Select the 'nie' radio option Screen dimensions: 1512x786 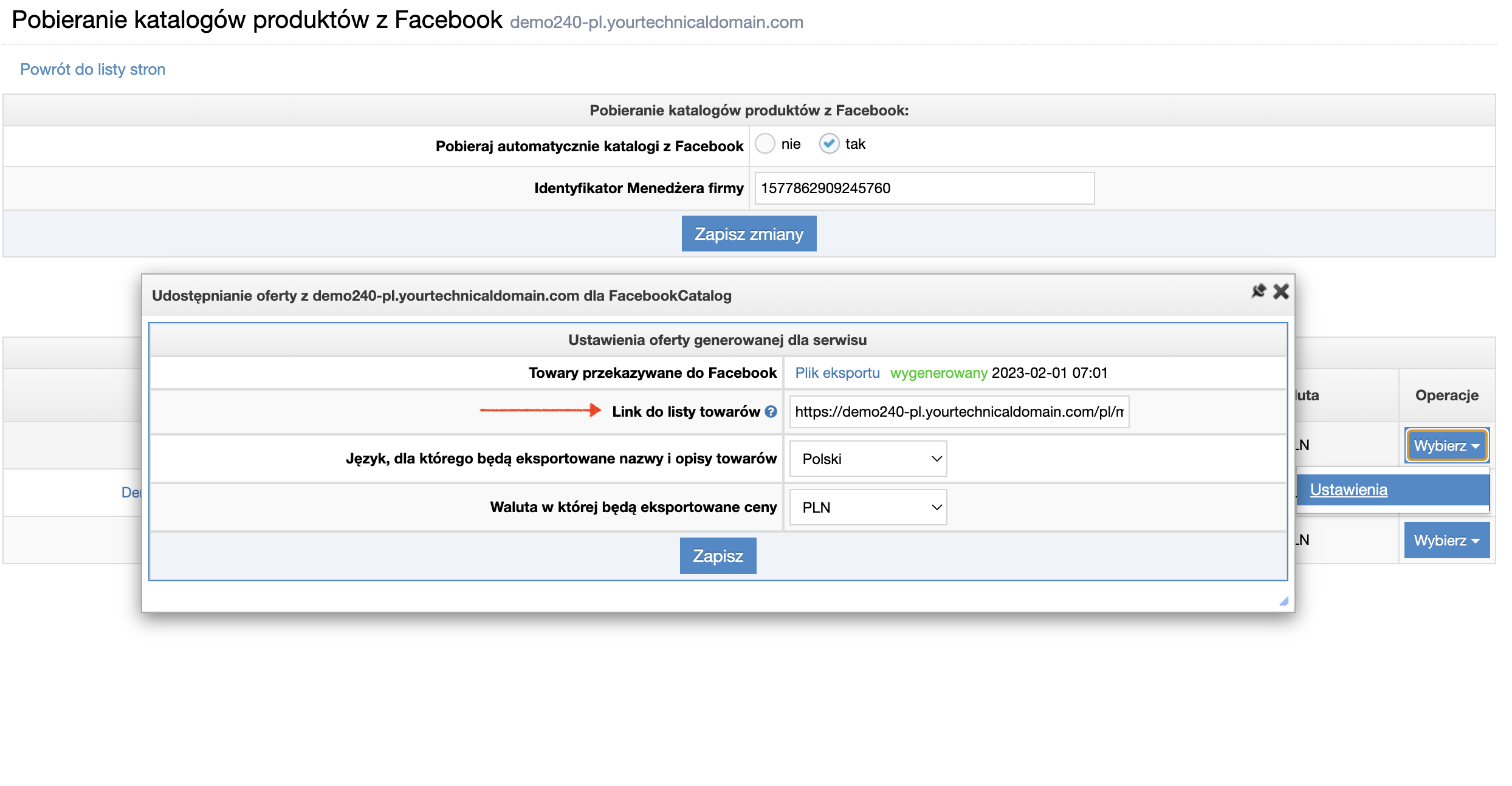pos(765,144)
